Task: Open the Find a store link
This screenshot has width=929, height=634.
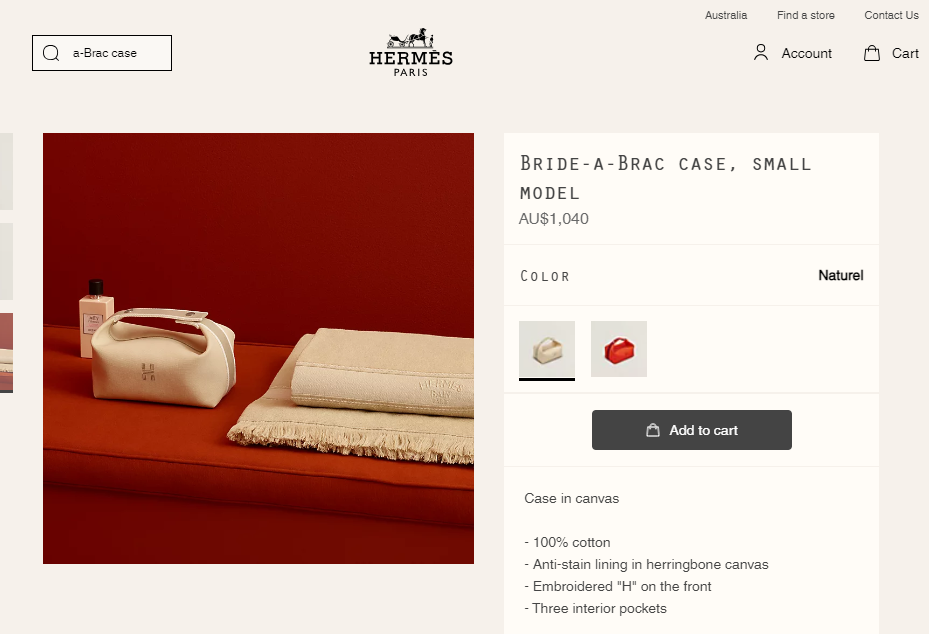Action: (805, 15)
